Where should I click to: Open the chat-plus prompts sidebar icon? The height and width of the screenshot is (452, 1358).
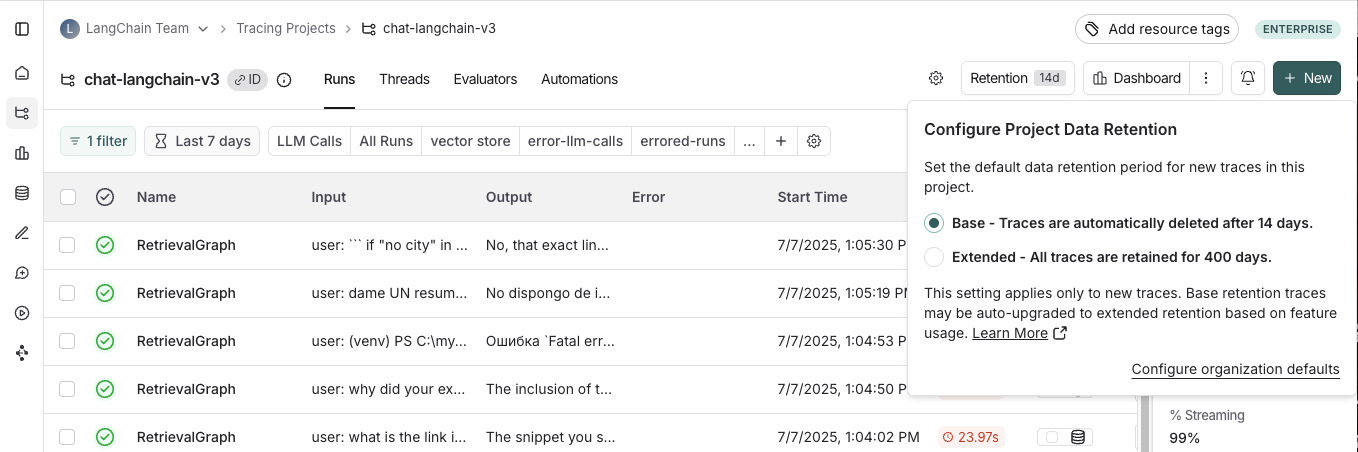pos(22,273)
